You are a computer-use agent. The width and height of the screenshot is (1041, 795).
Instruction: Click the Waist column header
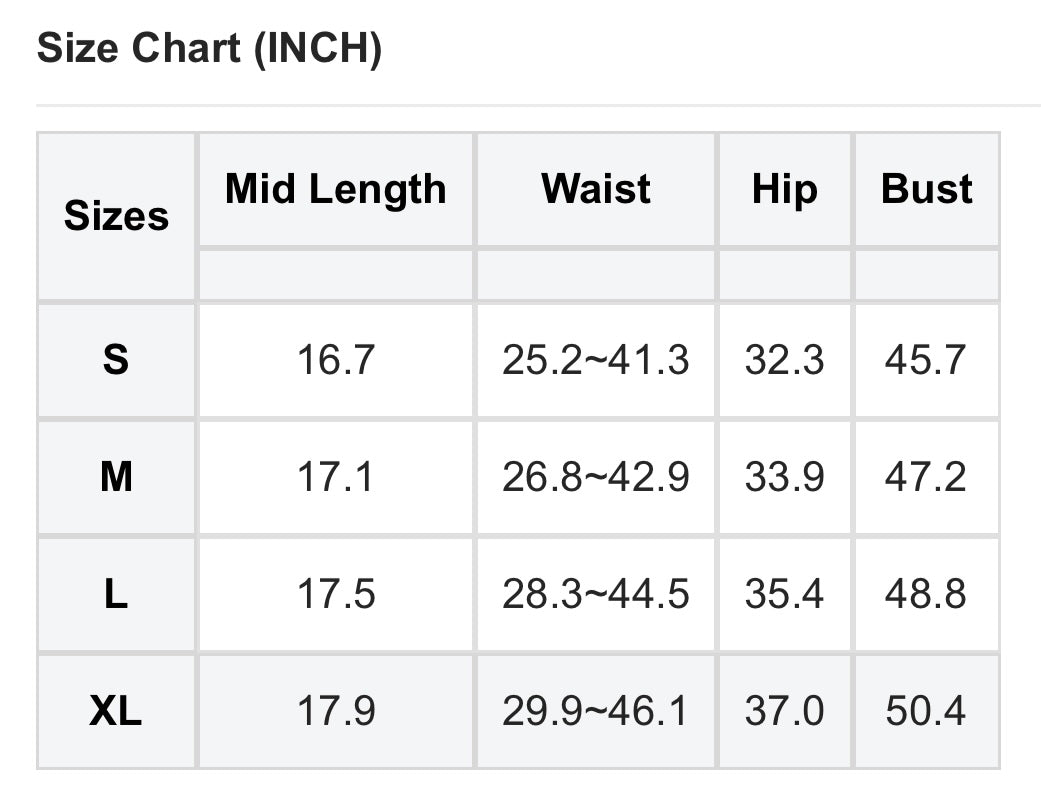tap(595, 189)
